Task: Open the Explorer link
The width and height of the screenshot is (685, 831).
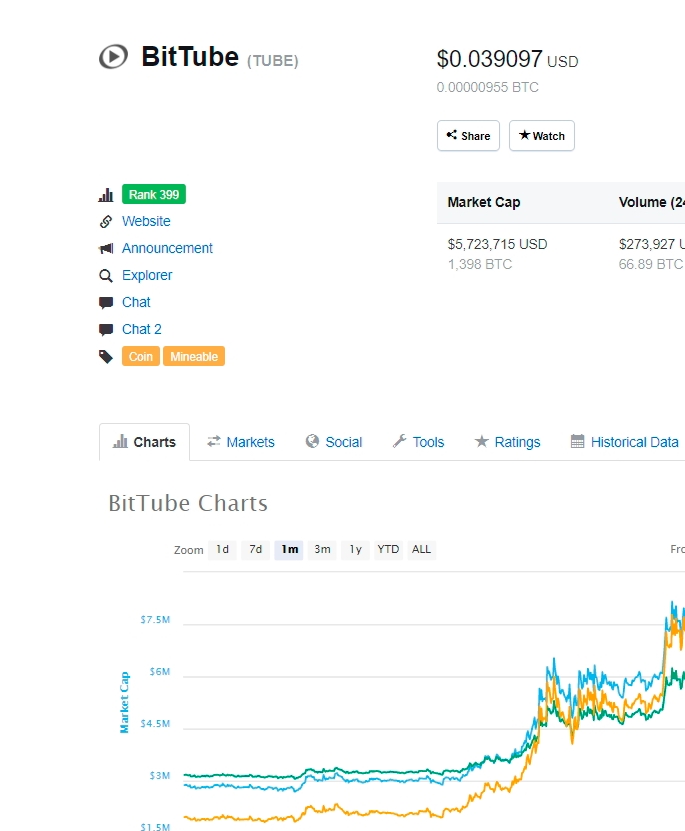Action: (147, 276)
